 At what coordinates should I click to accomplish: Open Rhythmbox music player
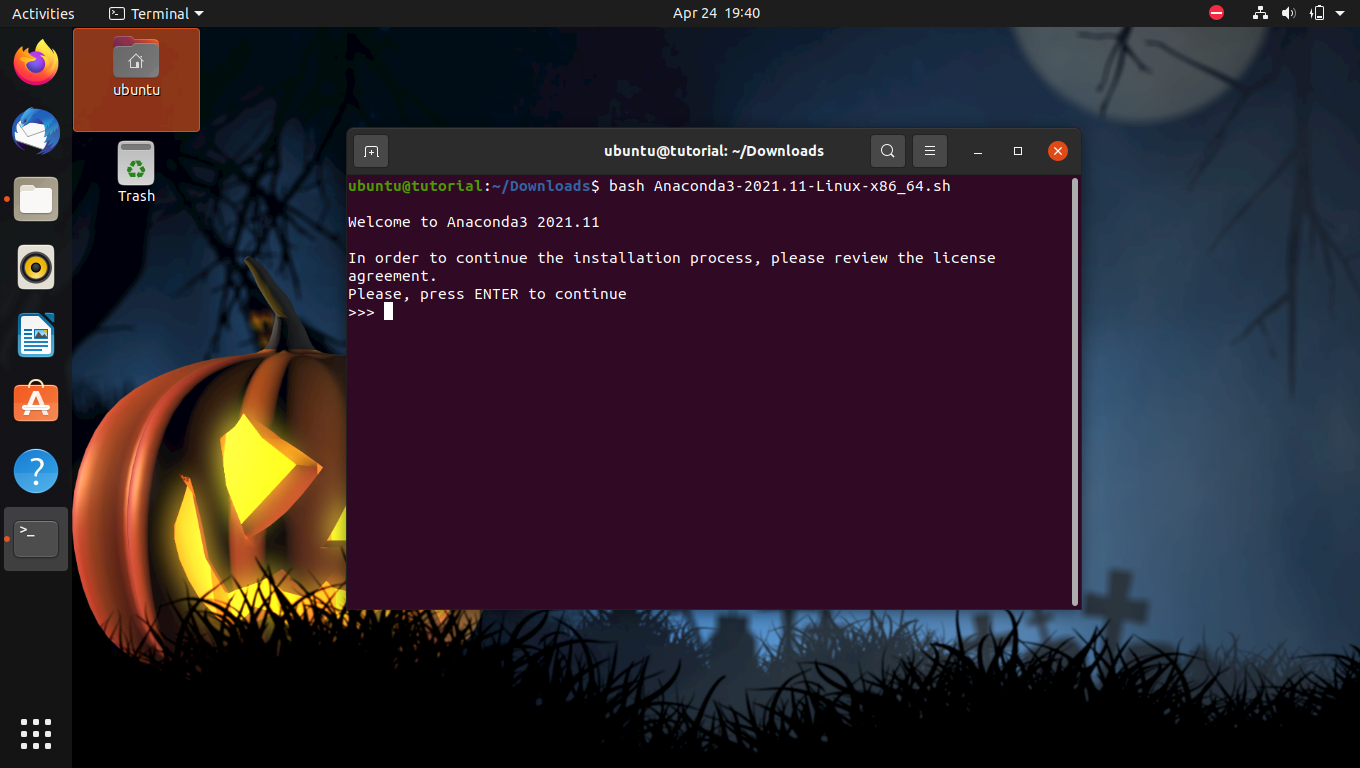[x=36, y=267]
